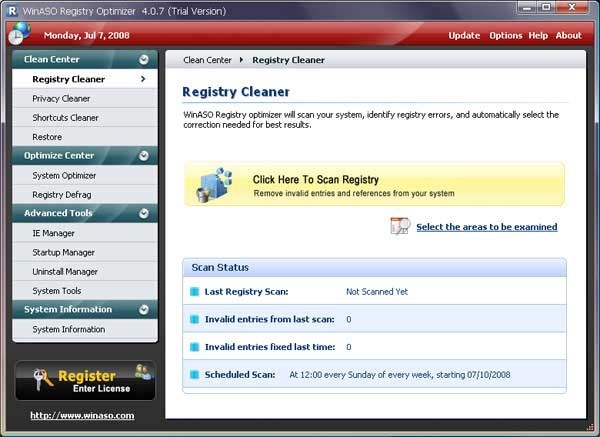Screen dimensions: 600x437
Task: Click the Last Registry Scan label
Action: [x=246, y=292]
